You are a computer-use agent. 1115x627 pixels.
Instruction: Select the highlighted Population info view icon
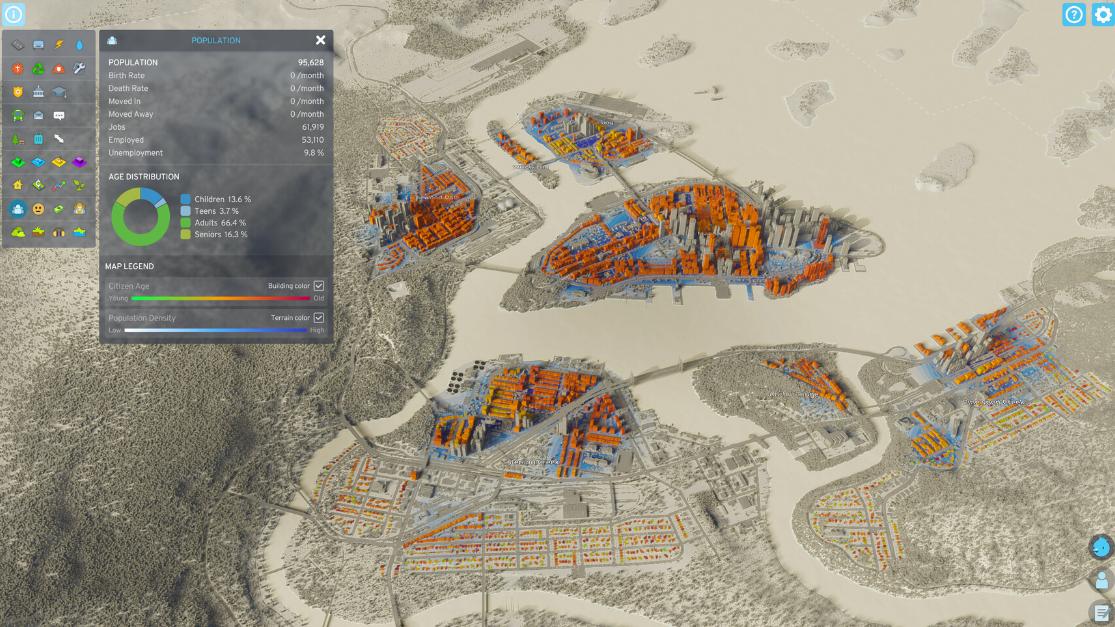click(18, 209)
